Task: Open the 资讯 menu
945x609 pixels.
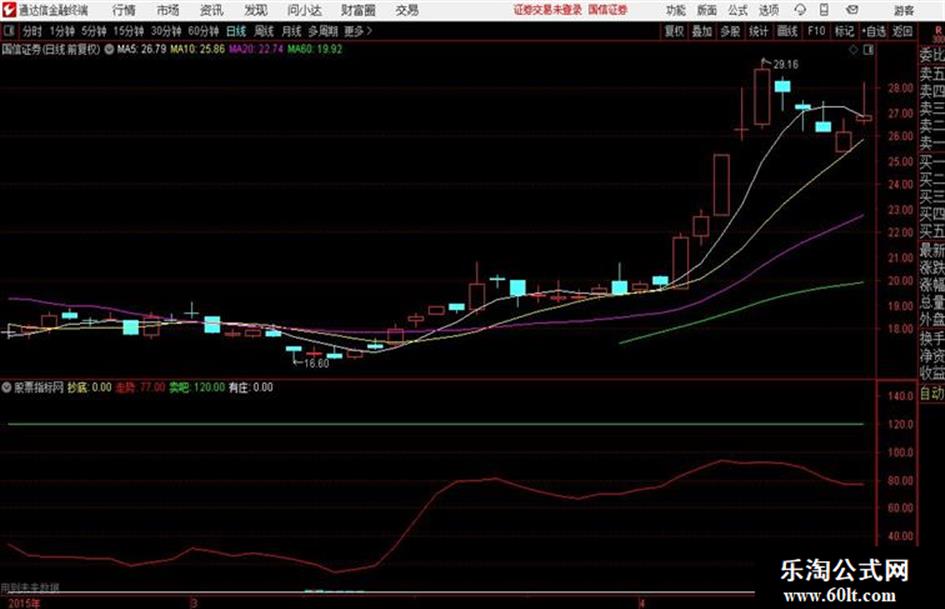Action: point(212,10)
